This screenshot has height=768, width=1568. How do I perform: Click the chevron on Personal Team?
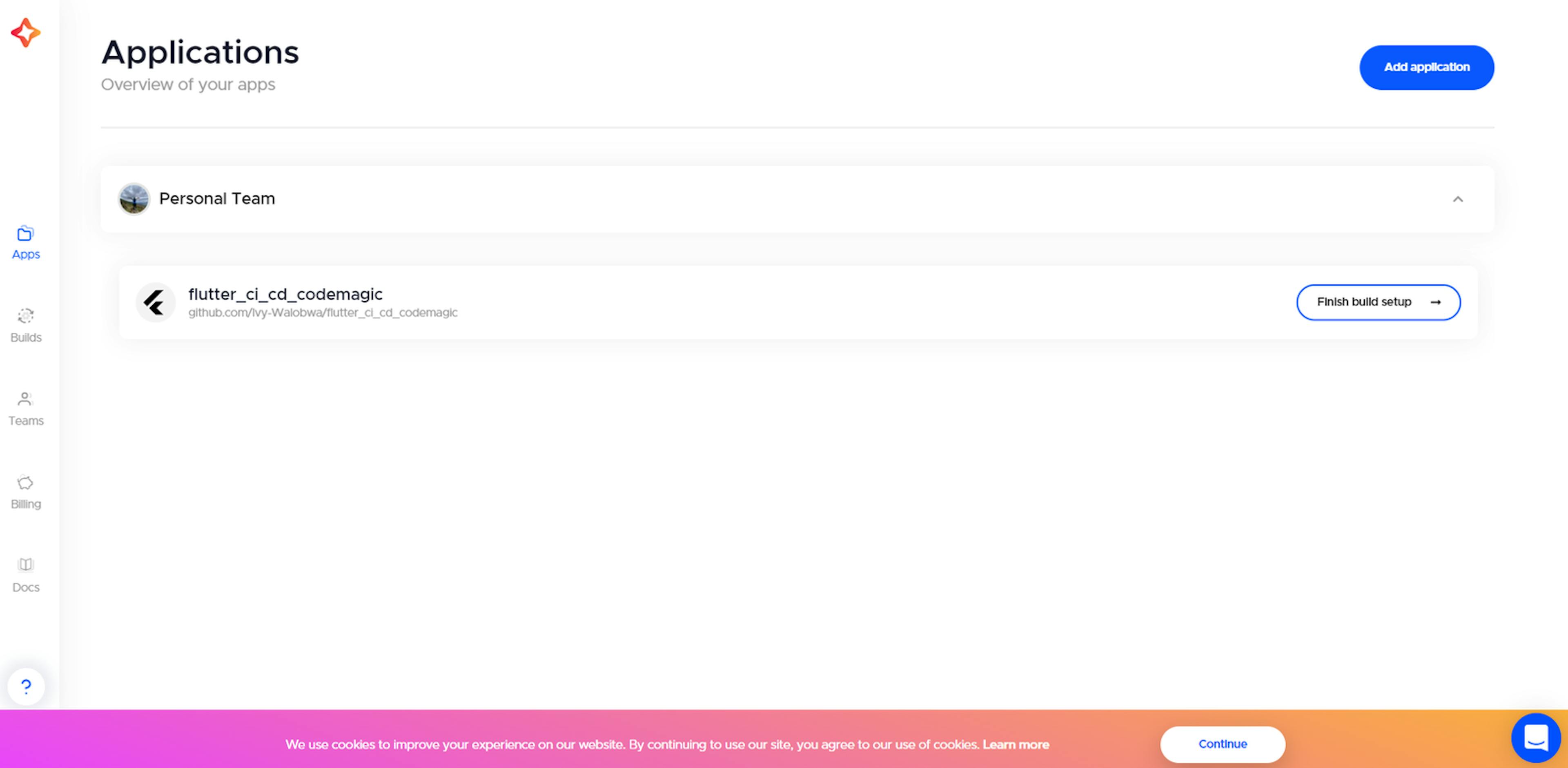(x=1459, y=199)
